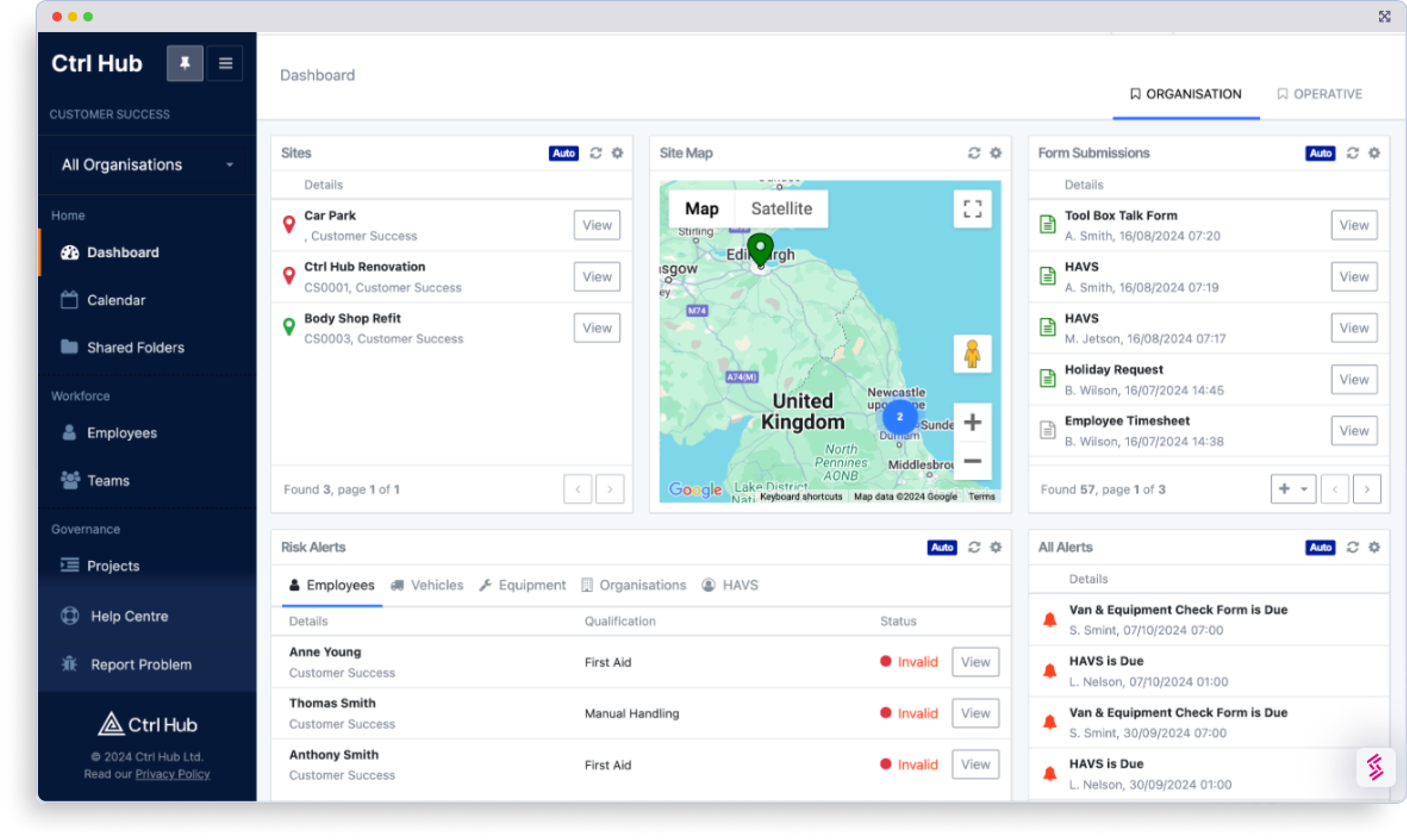View Thomas Smith's risk alert
The height and width of the screenshot is (840, 1407).
[975, 713]
